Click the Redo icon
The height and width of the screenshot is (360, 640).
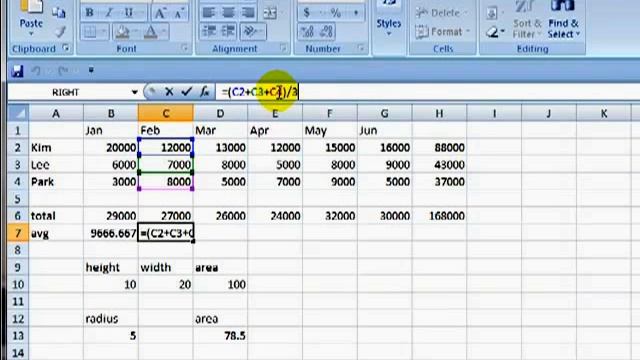[62, 71]
